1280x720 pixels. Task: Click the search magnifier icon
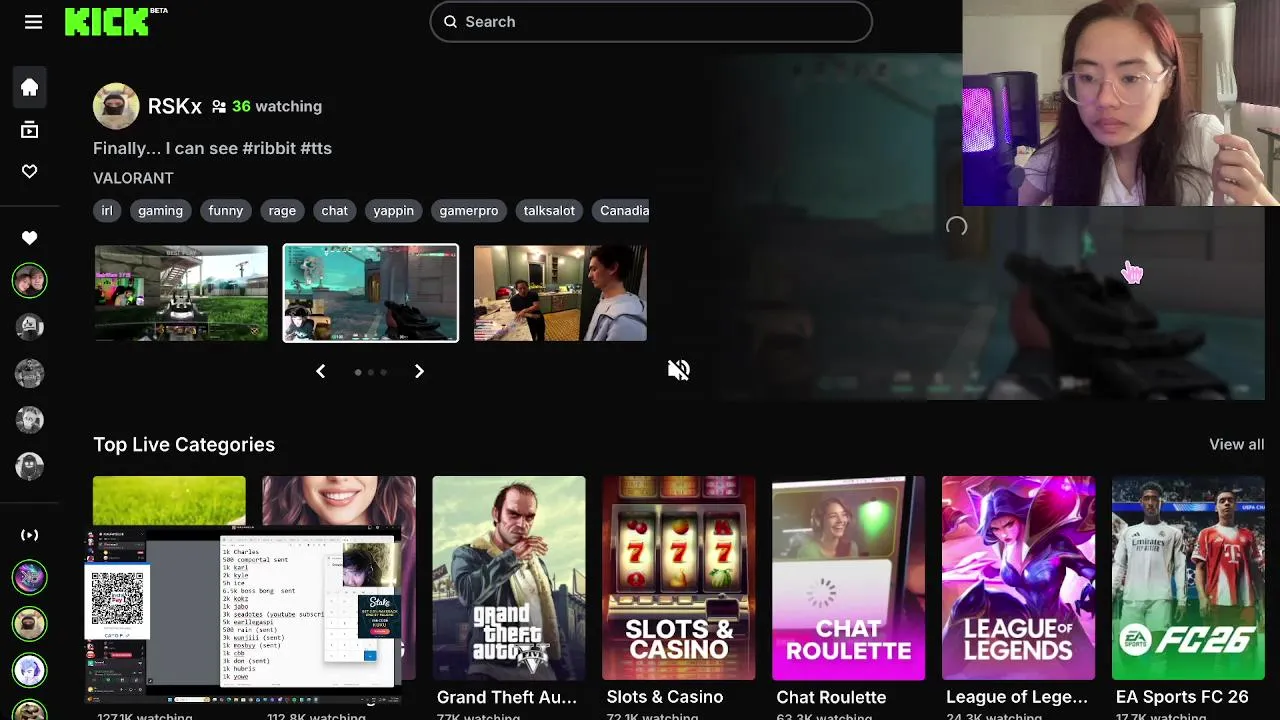450,21
